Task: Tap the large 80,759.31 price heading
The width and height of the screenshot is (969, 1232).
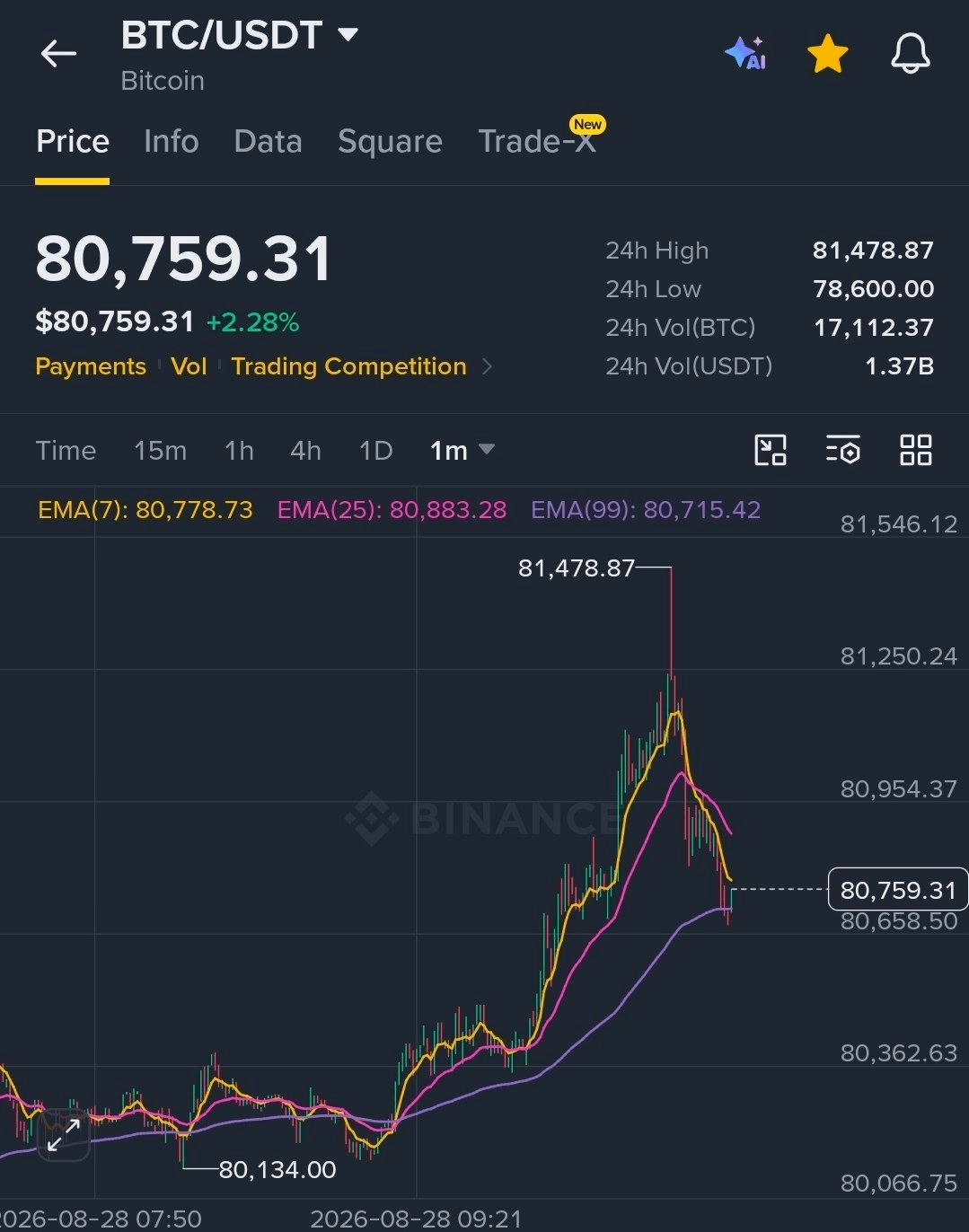Action: click(183, 260)
